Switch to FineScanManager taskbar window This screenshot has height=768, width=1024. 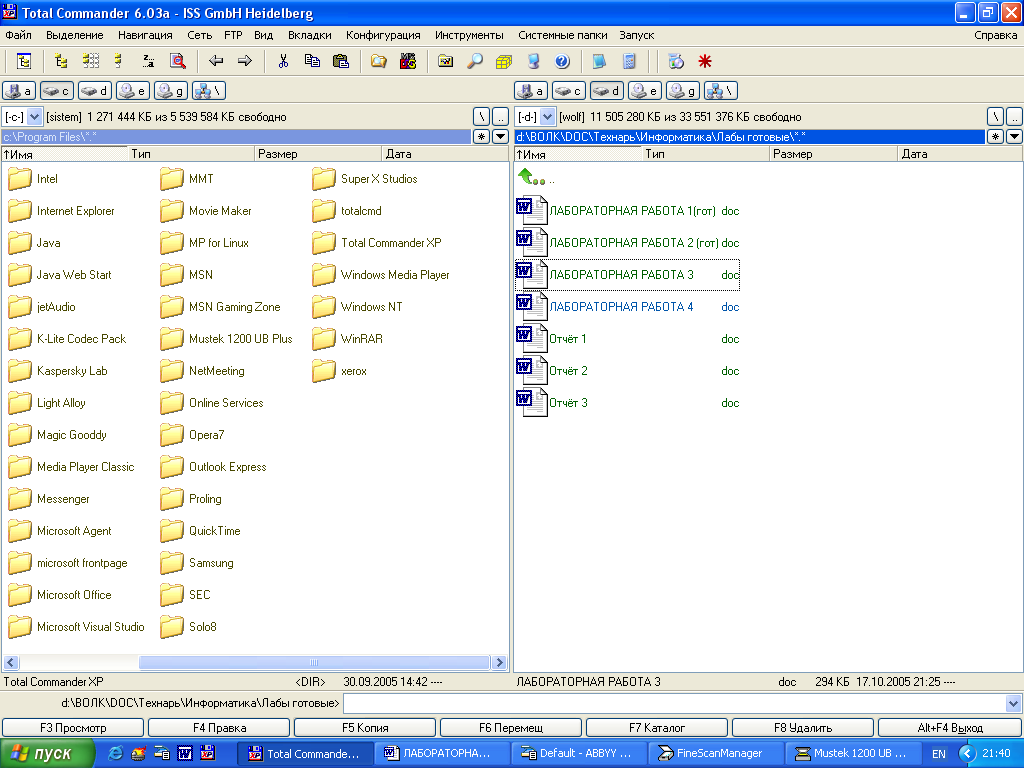pyautogui.click(x=715, y=754)
